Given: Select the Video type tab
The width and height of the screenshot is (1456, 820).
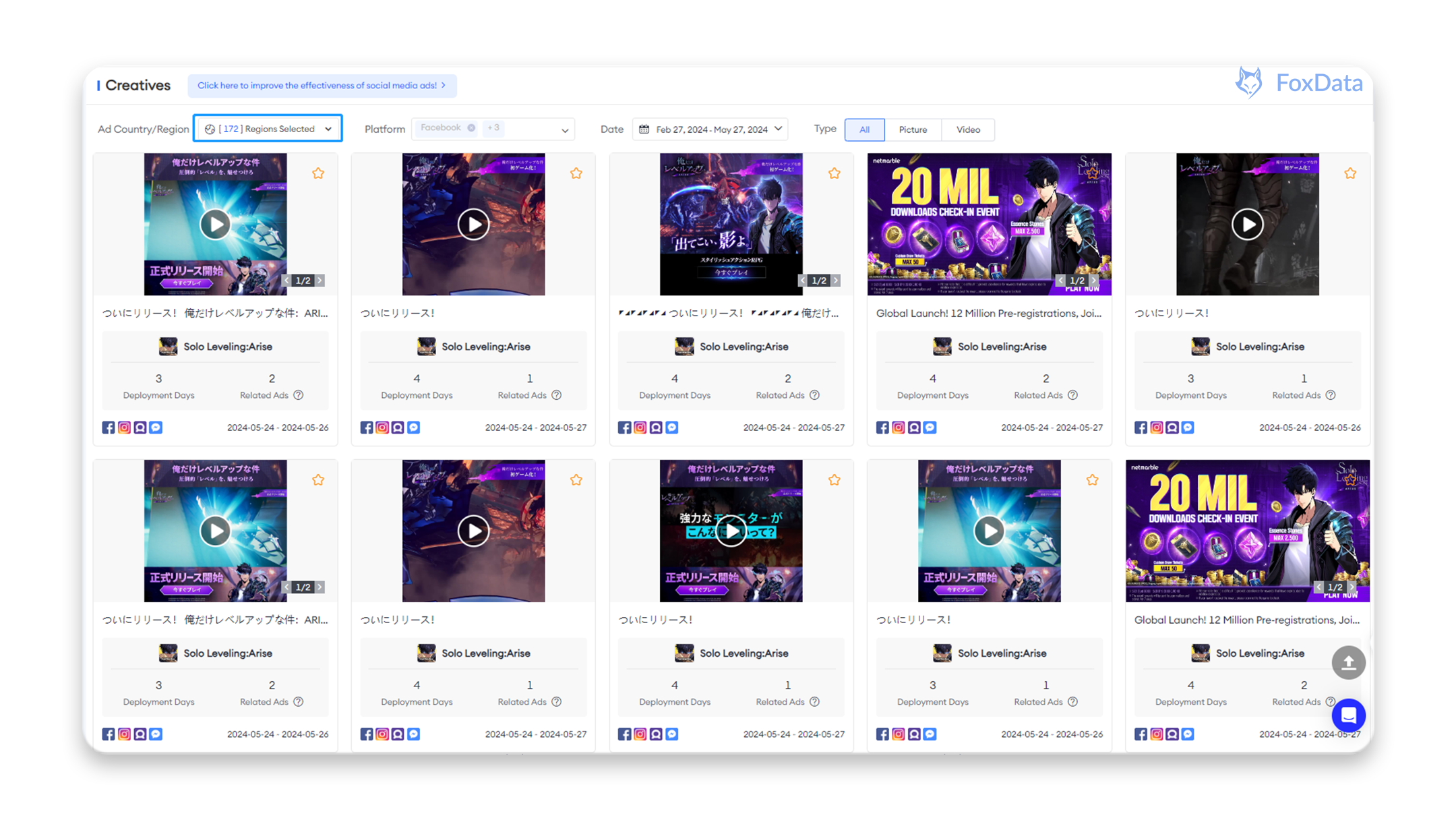Looking at the screenshot, I should 968,129.
